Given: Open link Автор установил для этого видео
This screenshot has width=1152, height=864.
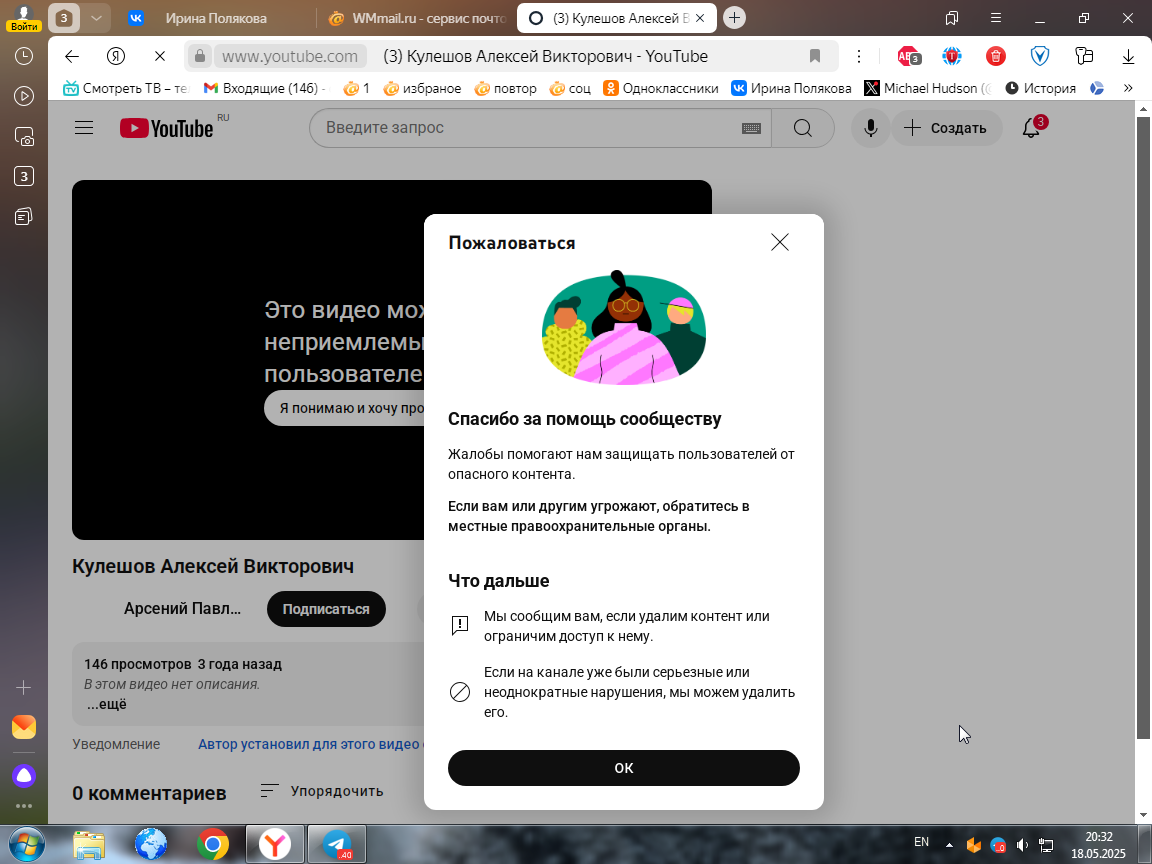Looking at the screenshot, I should click(x=309, y=744).
